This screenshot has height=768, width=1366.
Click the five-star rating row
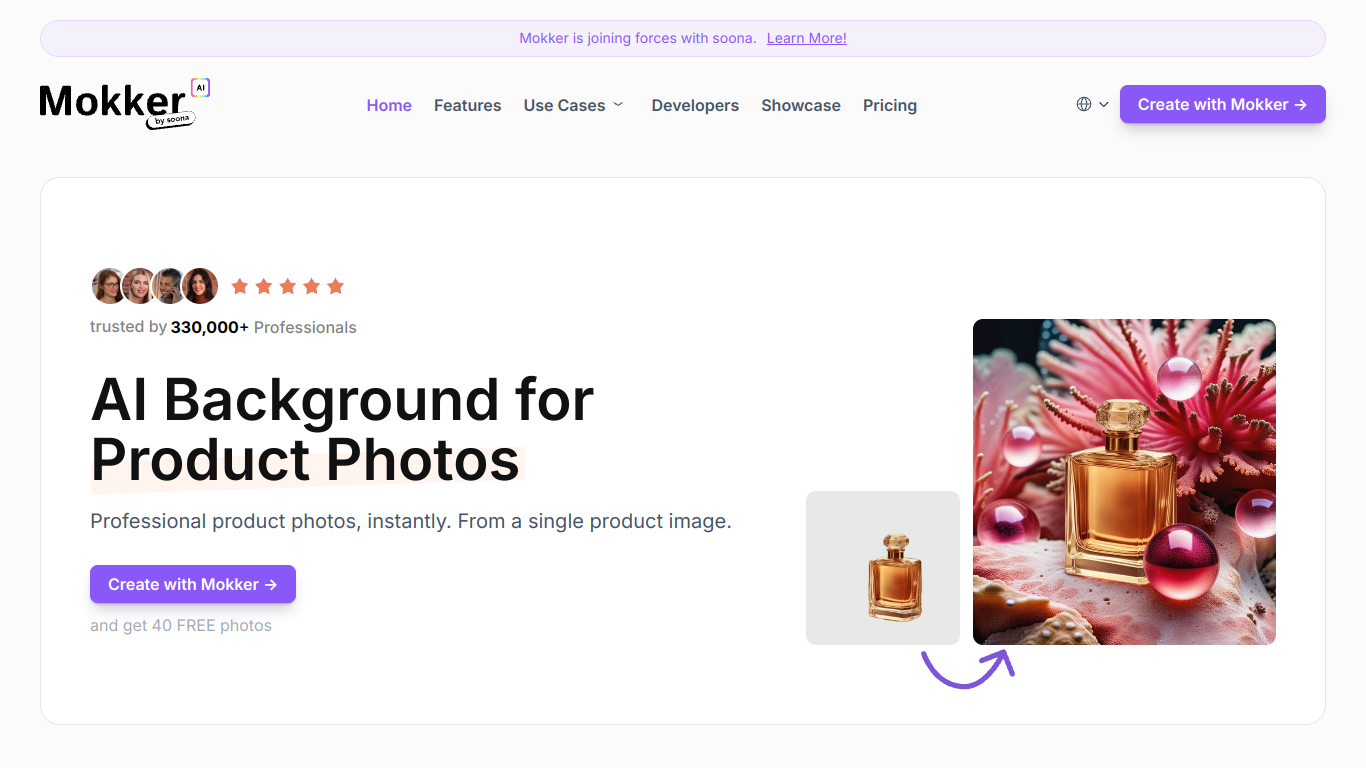(x=288, y=286)
